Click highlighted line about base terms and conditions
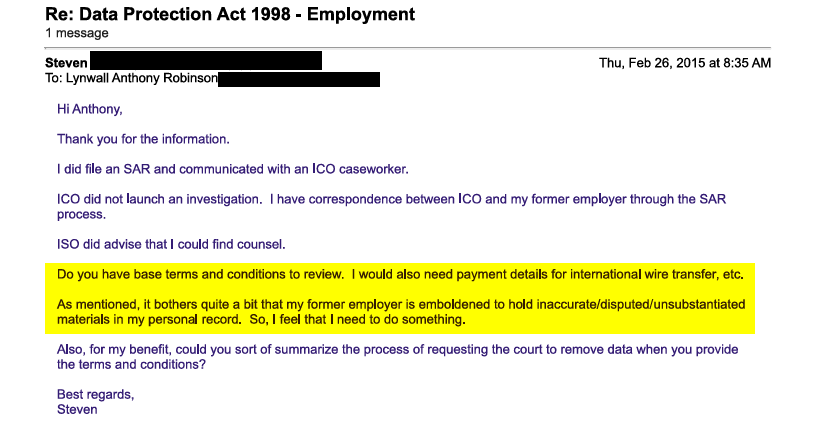 point(400,274)
